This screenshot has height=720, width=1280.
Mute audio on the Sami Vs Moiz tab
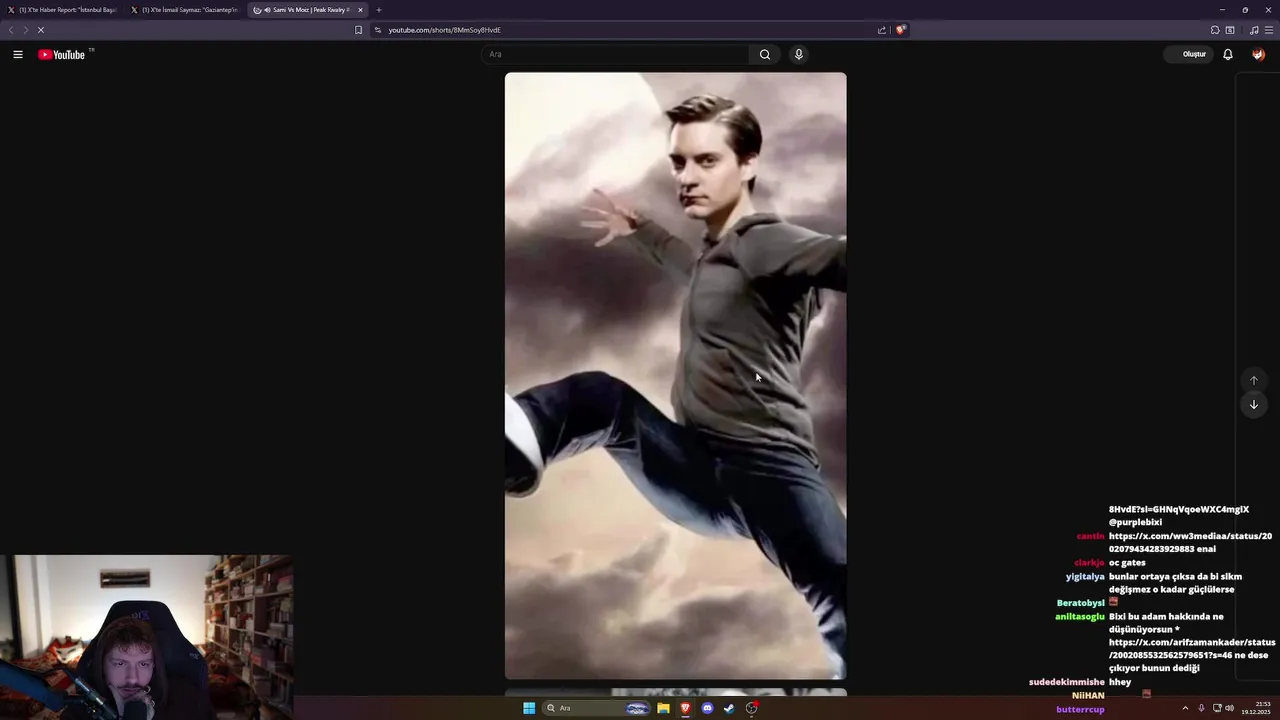click(x=267, y=10)
